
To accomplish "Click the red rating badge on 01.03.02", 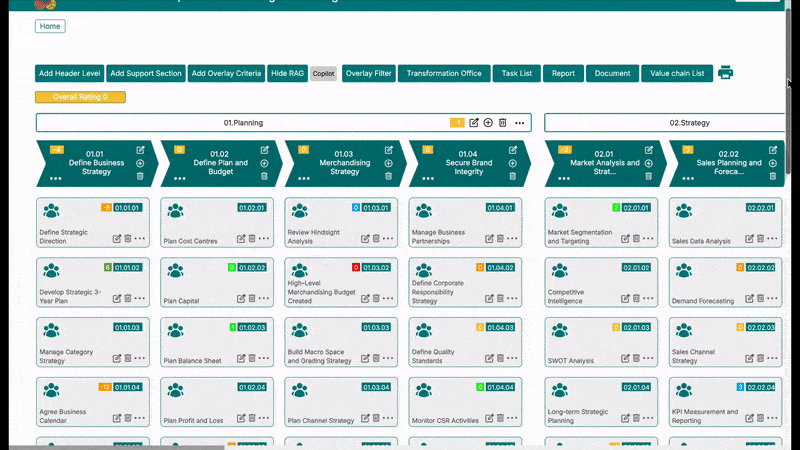I will click(x=356, y=267).
